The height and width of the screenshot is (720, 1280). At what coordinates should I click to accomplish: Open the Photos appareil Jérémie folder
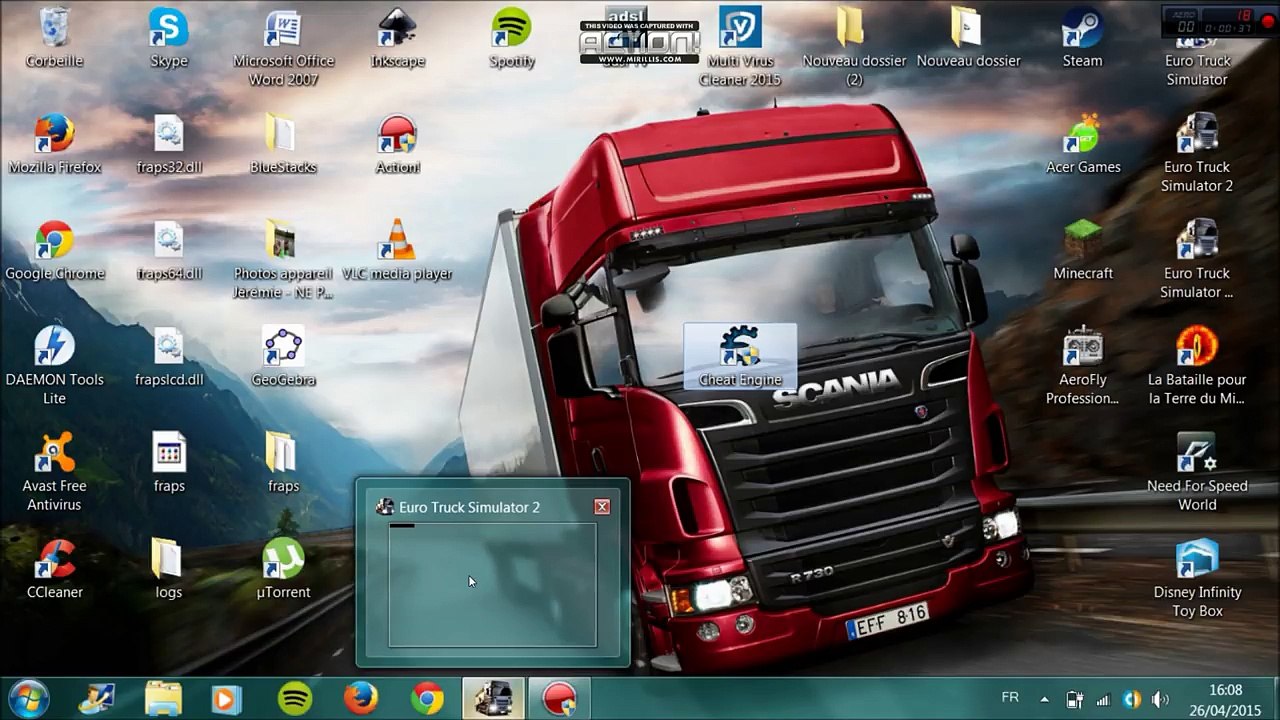coord(283,260)
